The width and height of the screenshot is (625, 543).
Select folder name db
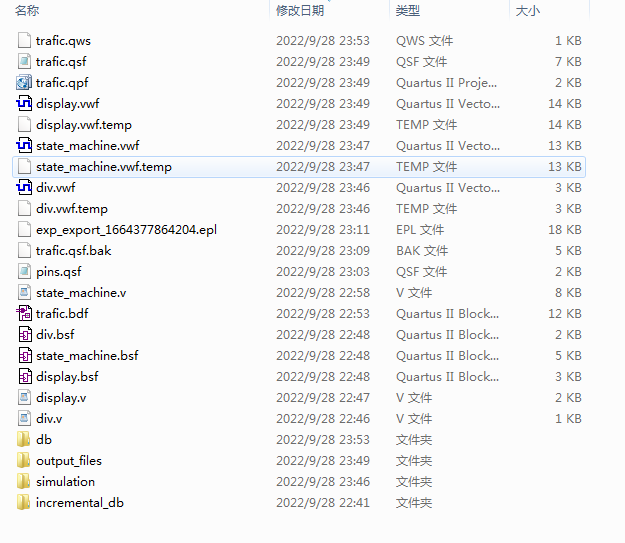click(44, 440)
